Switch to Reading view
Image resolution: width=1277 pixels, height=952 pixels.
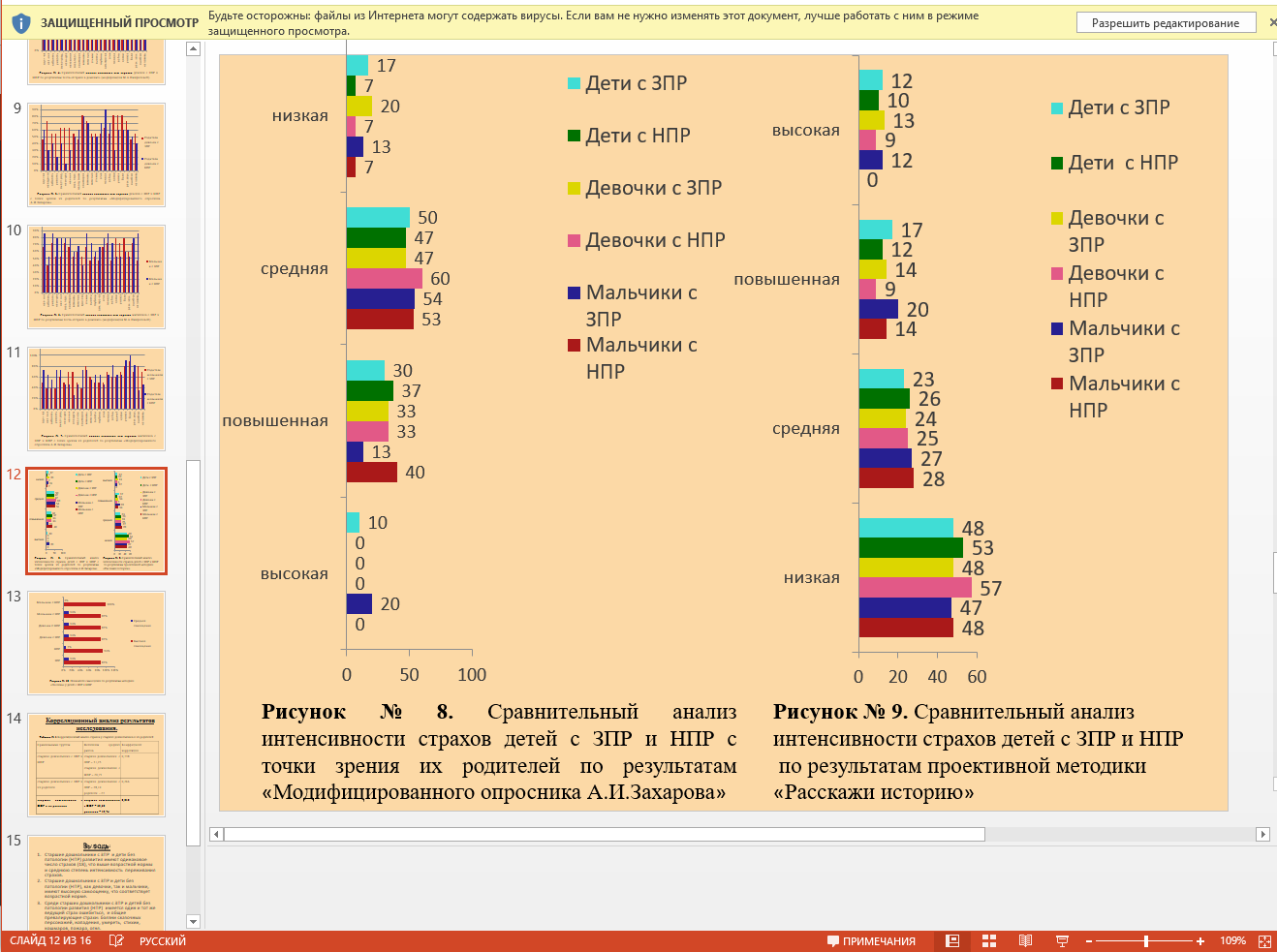pos(1025,940)
